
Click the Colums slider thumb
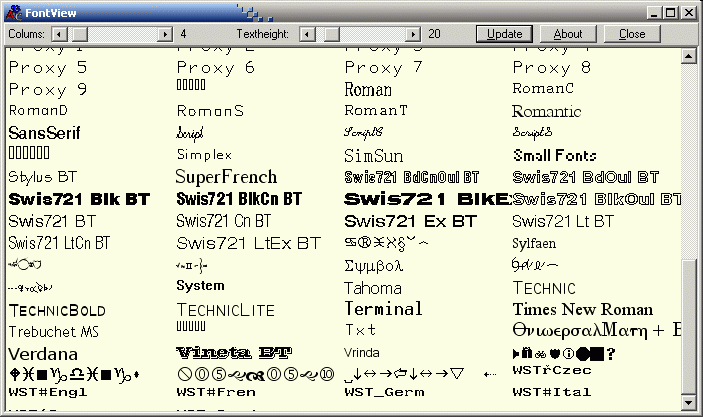(80, 34)
